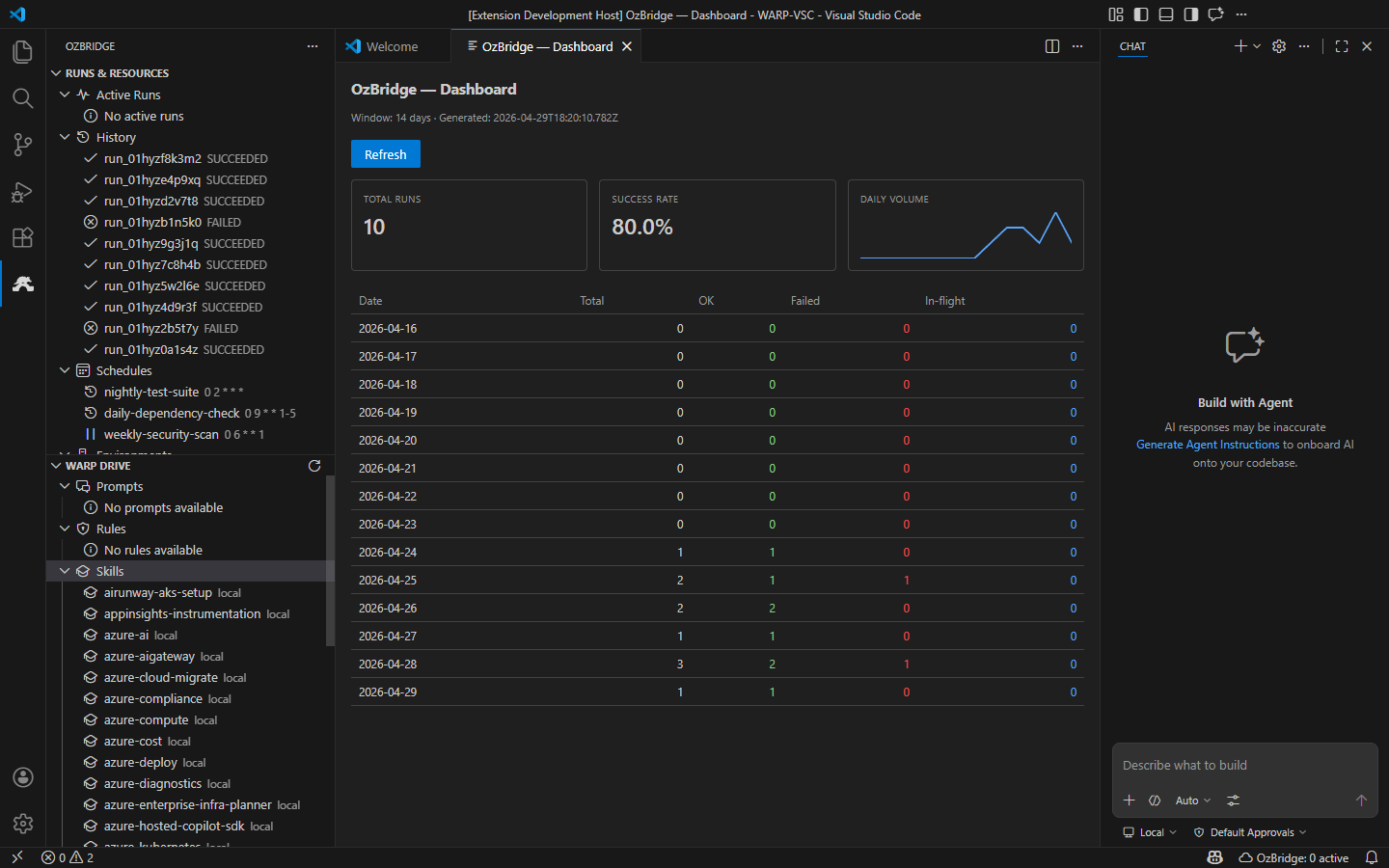1389x868 pixels.
Task: Click errors and warnings status item
Action: (68, 857)
